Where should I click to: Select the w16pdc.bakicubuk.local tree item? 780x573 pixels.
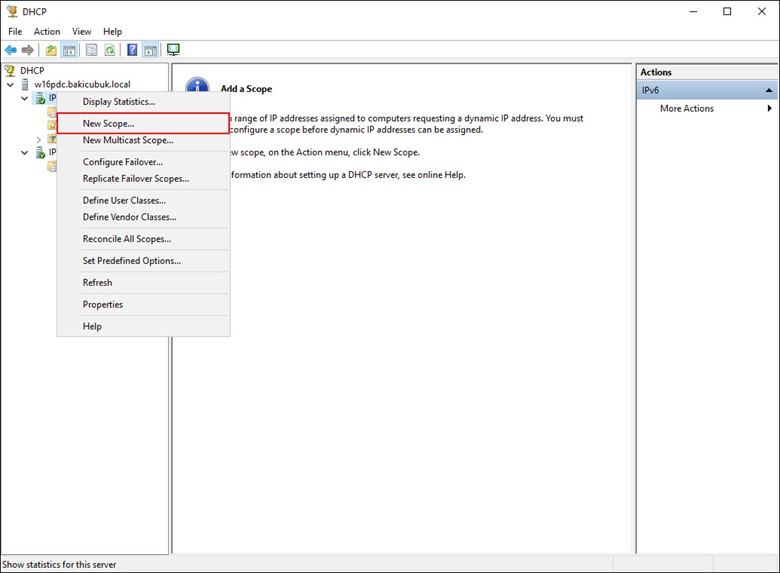pos(82,85)
